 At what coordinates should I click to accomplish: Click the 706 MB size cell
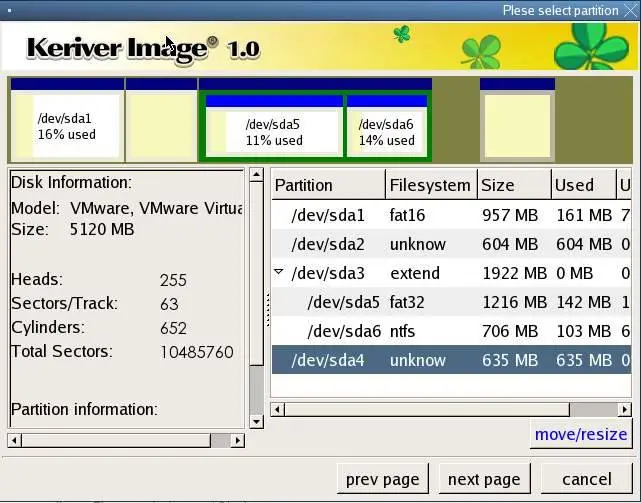click(x=510, y=331)
